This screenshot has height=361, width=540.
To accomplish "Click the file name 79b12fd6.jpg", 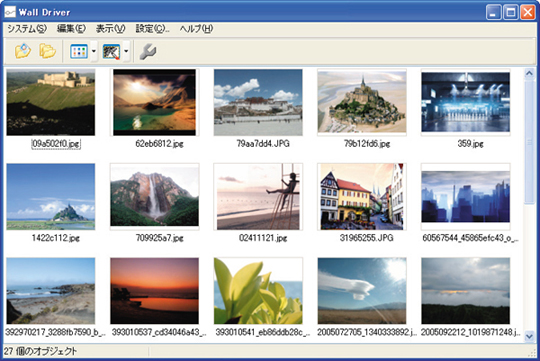I will [x=367, y=144].
